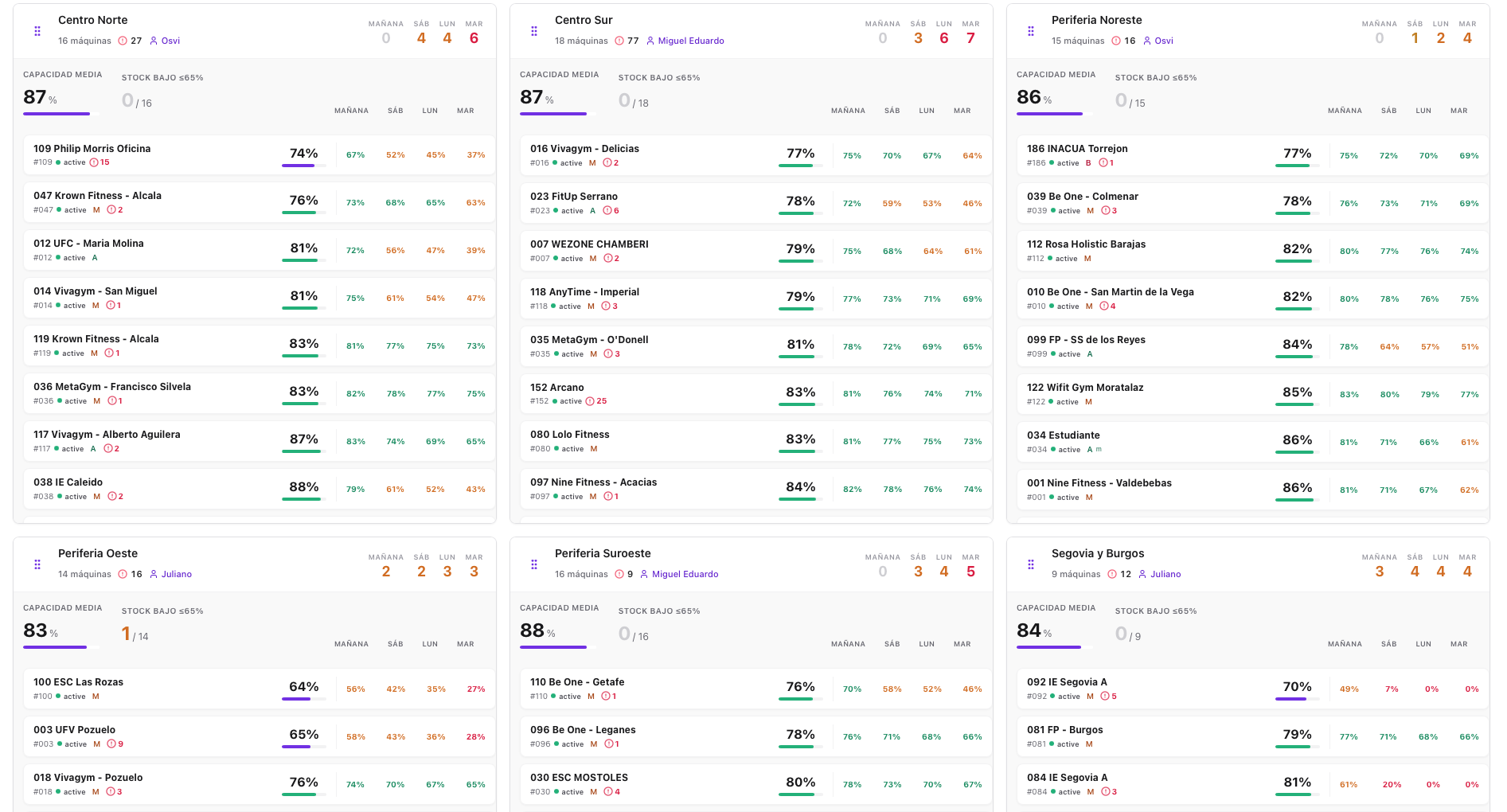Grab the Periferia Noreste card drag handle
The image size is (1507, 812).
point(1031,31)
